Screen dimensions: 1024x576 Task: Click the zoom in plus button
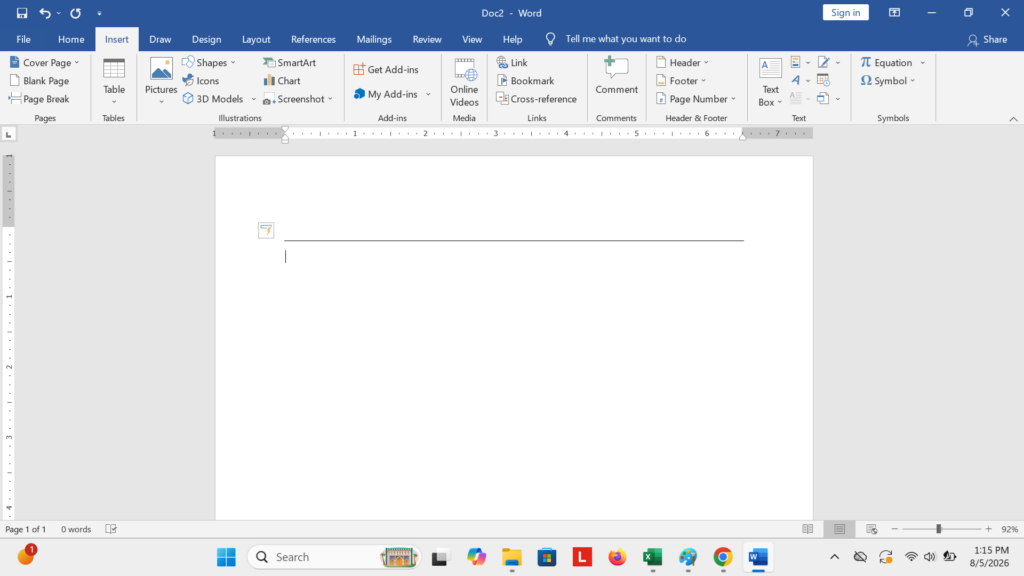tap(989, 529)
